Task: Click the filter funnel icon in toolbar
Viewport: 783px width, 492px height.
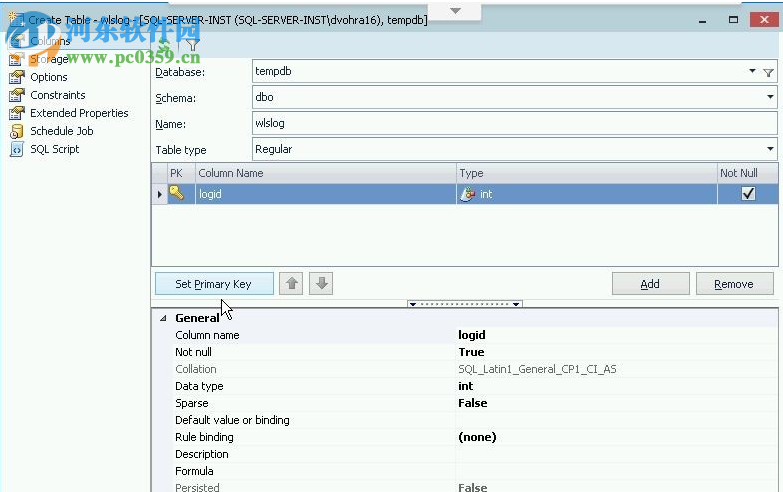Action: 193,44
